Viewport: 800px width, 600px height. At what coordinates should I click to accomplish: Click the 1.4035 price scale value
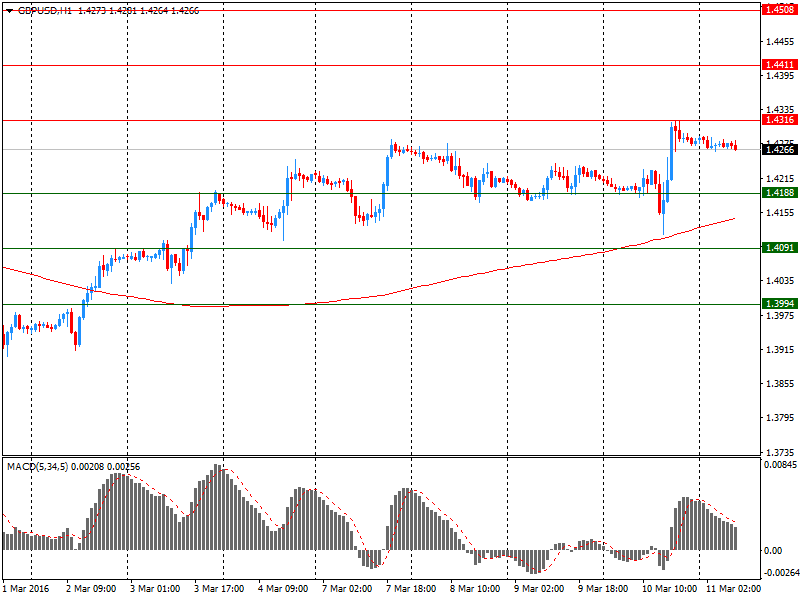[781, 281]
